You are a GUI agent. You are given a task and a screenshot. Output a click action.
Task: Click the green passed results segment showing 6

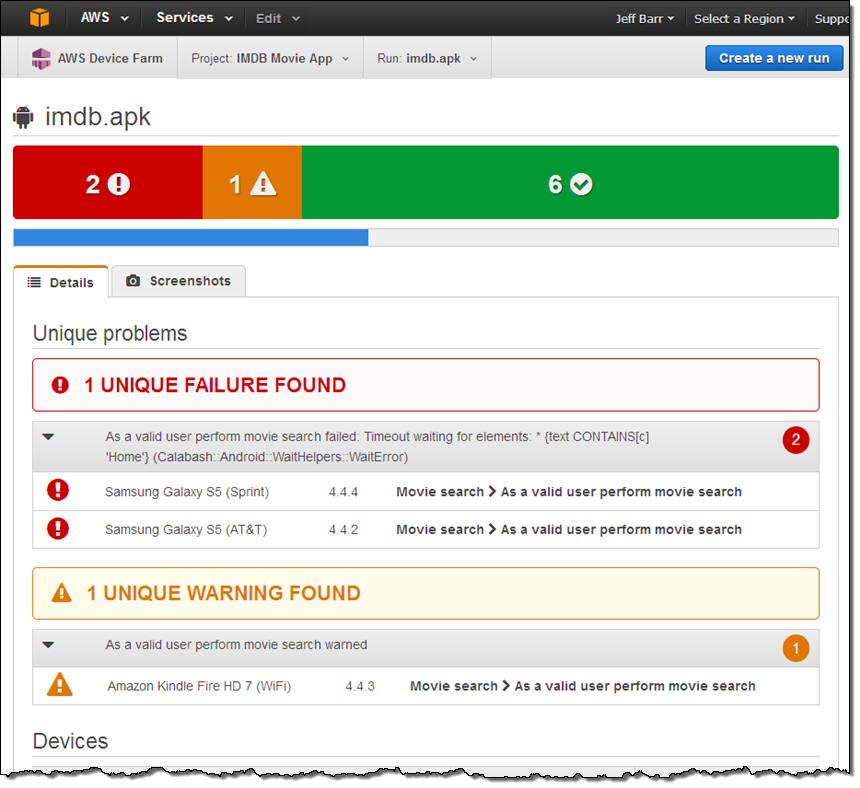[570, 183]
